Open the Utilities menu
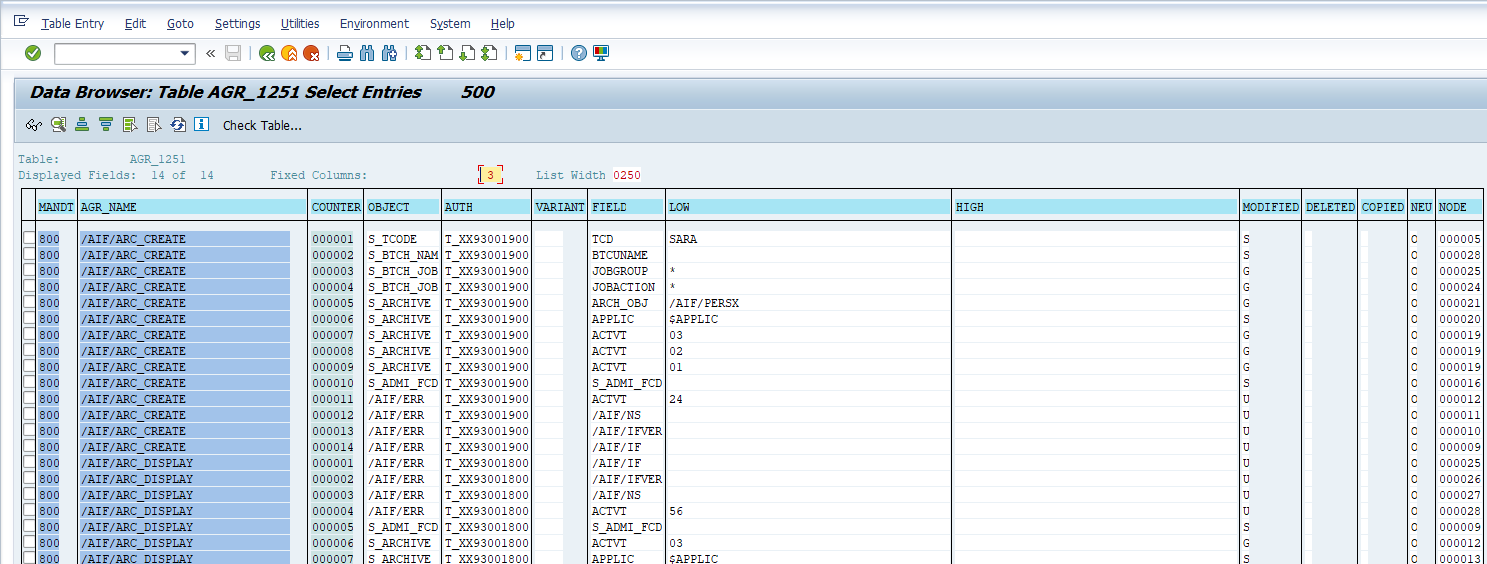Image resolution: width=1487 pixels, height=564 pixels. [x=300, y=23]
